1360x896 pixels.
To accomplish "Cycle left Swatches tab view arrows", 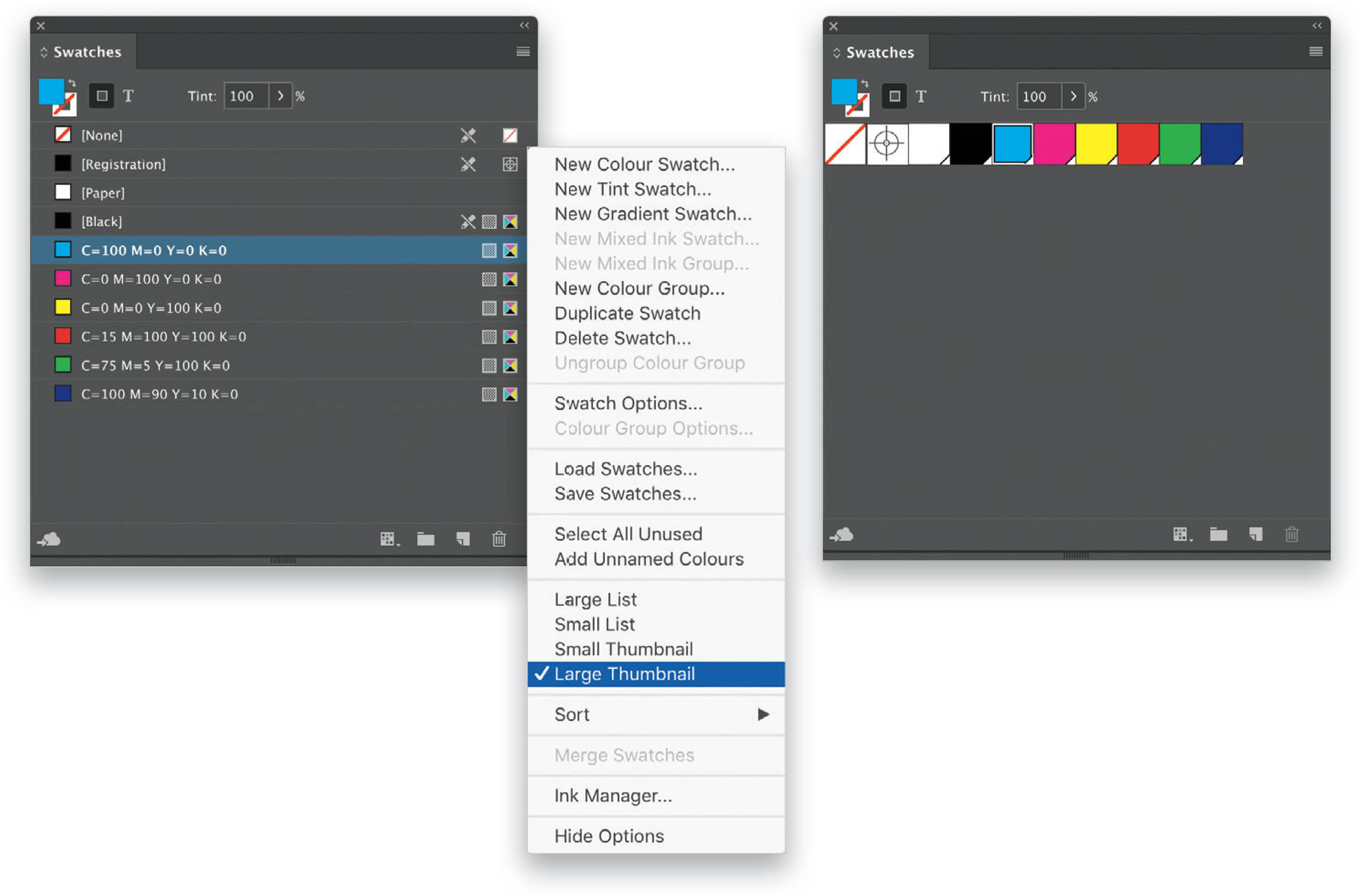I will (44, 52).
